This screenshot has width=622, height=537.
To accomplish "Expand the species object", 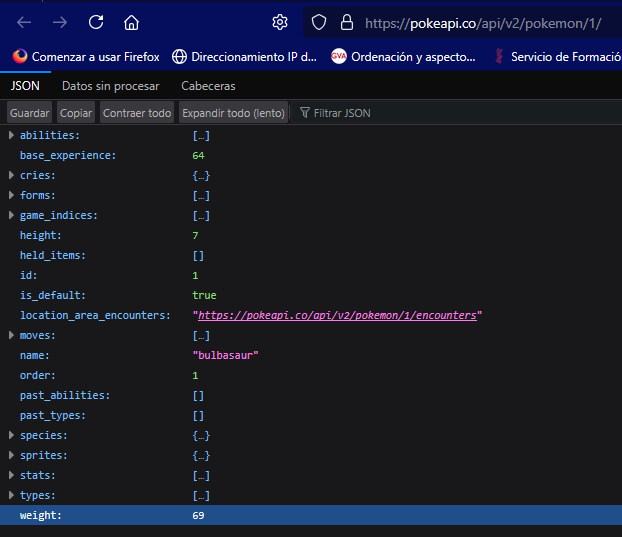I will click(x=11, y=435).
